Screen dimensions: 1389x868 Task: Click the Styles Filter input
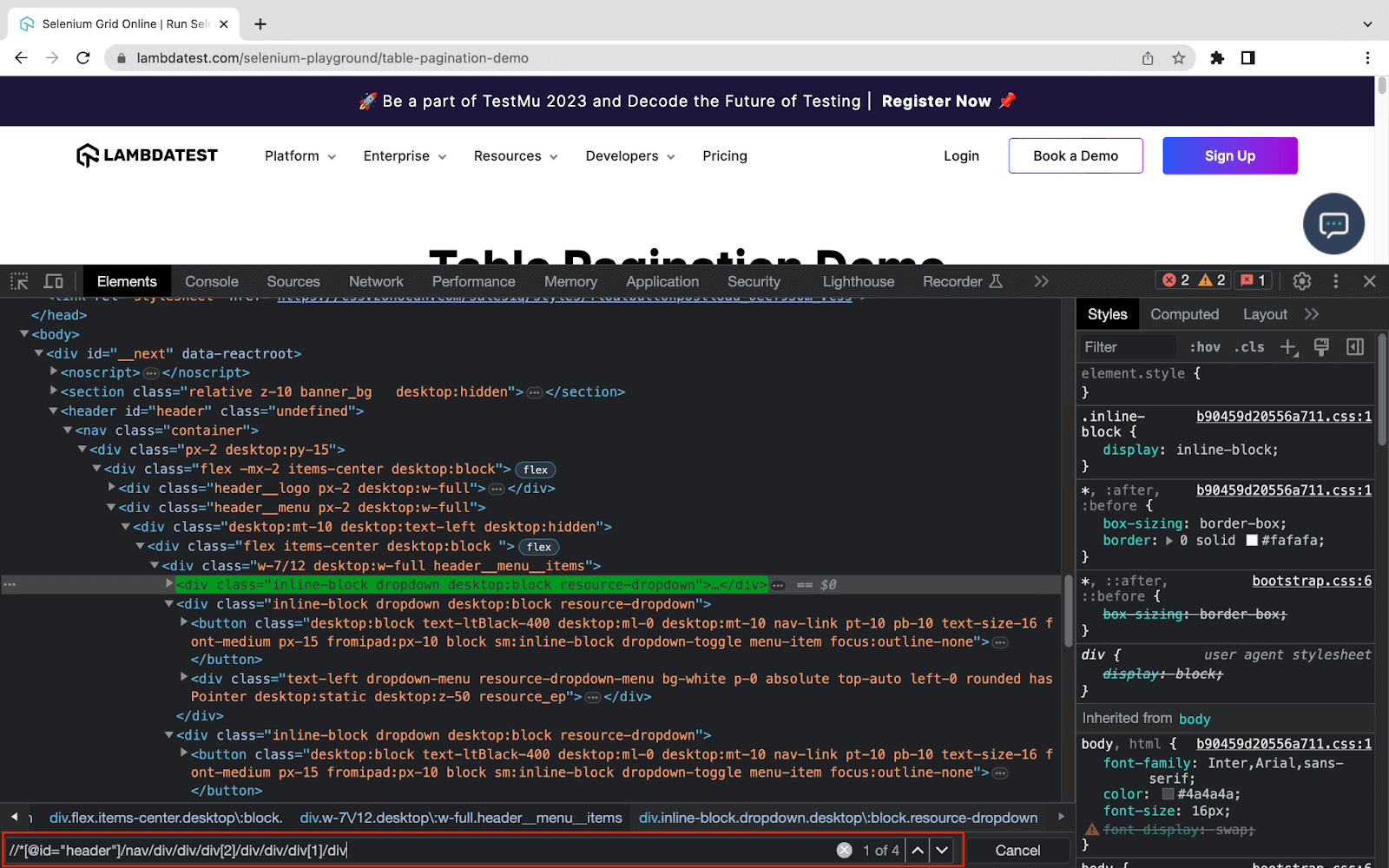(1130, 347)
